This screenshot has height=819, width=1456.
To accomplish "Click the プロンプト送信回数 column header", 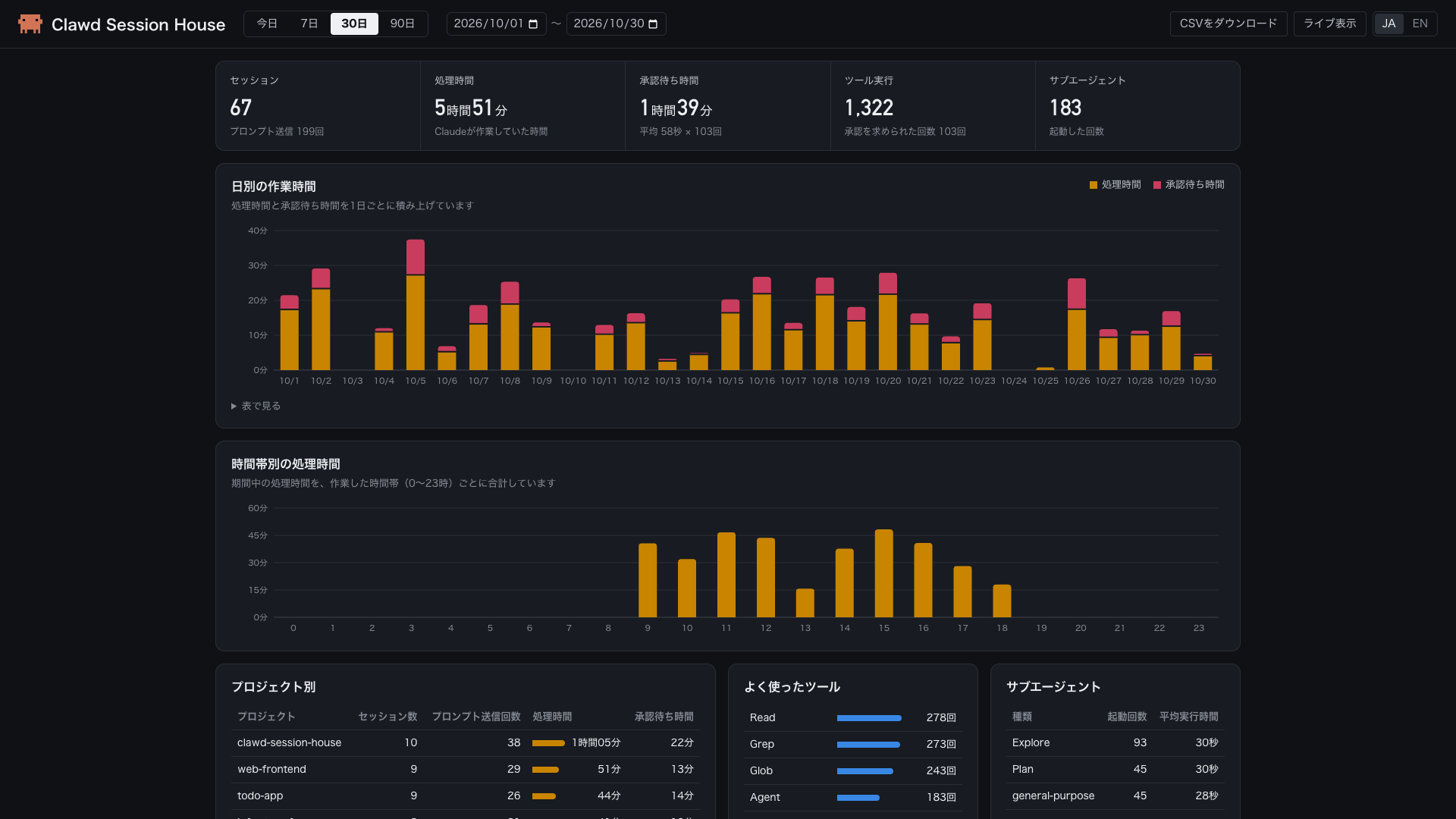I will [476, 717].
